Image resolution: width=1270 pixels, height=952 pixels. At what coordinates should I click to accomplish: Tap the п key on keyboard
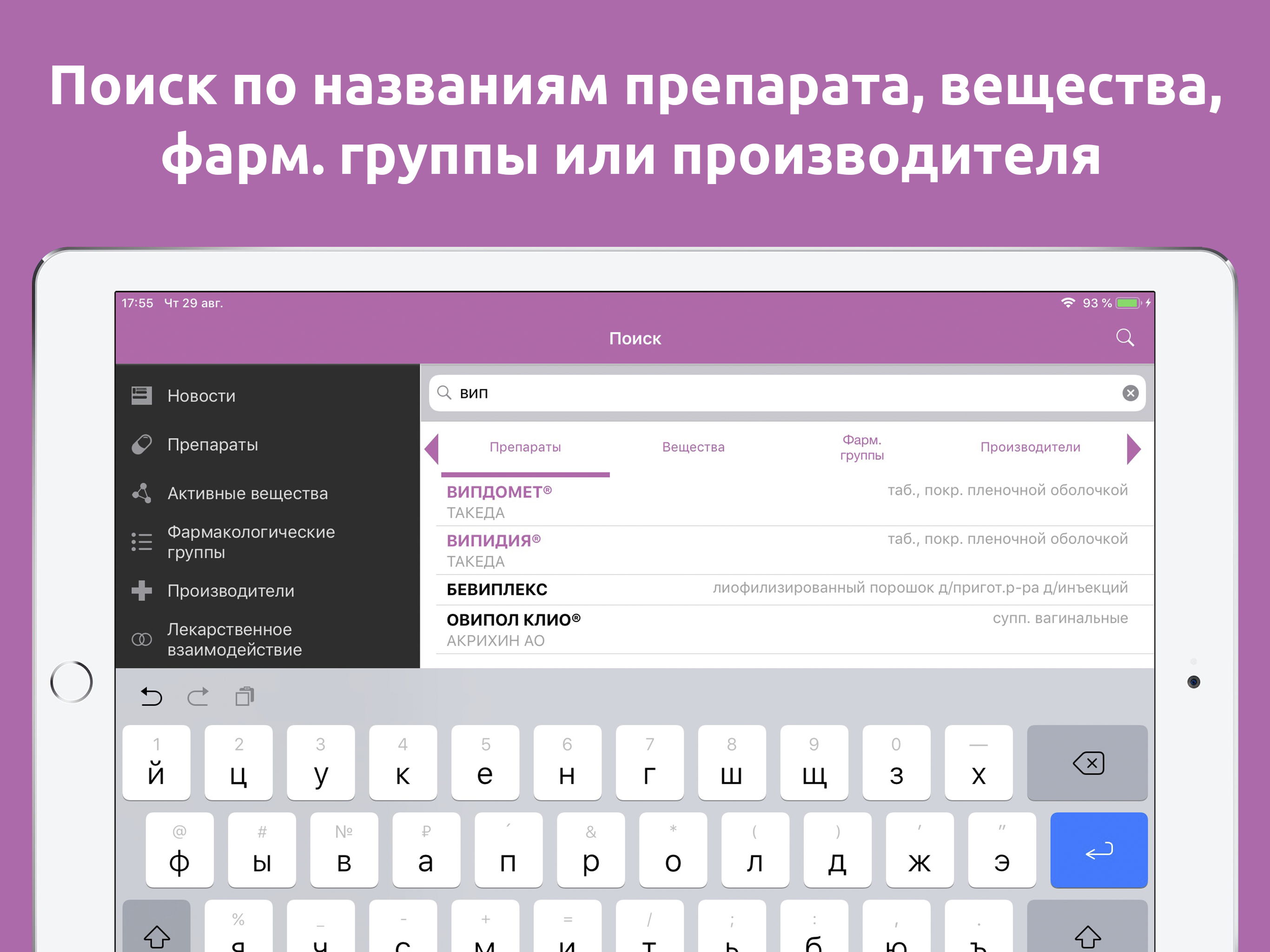point(508,850)
